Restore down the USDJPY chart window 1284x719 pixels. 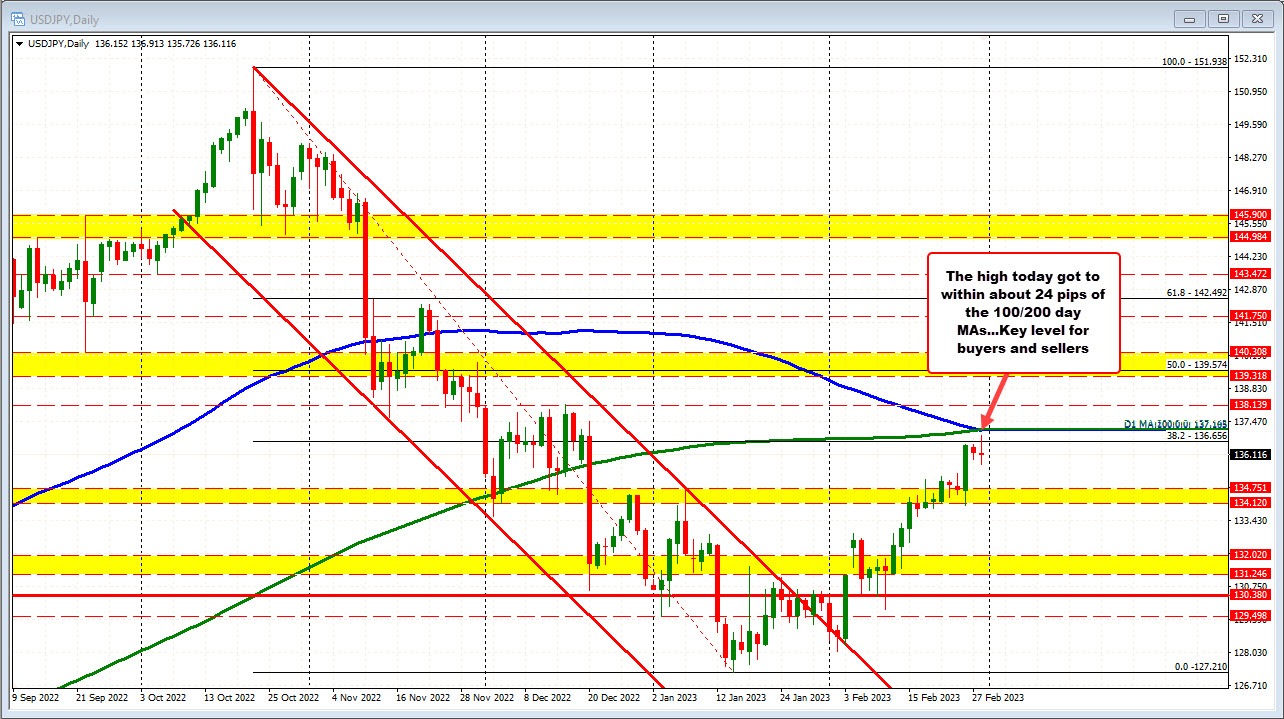coord(1224,19)
